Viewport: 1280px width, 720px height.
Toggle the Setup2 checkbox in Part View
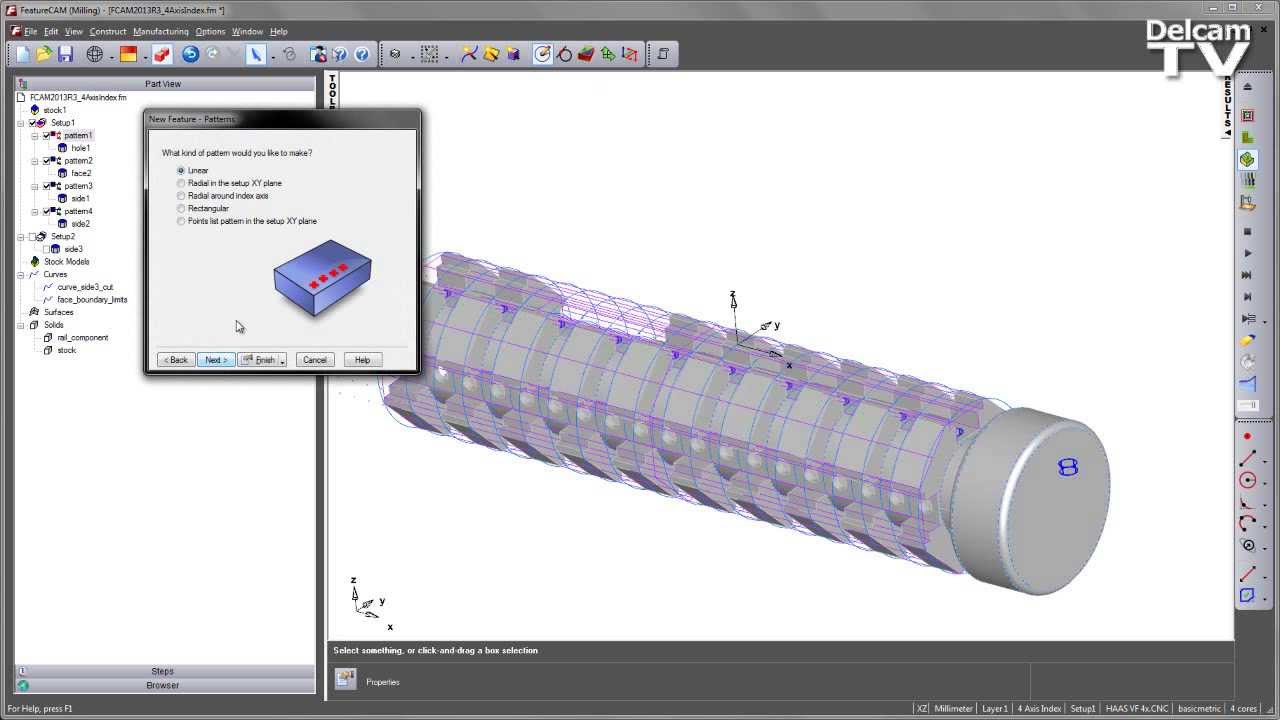point(32,237)
